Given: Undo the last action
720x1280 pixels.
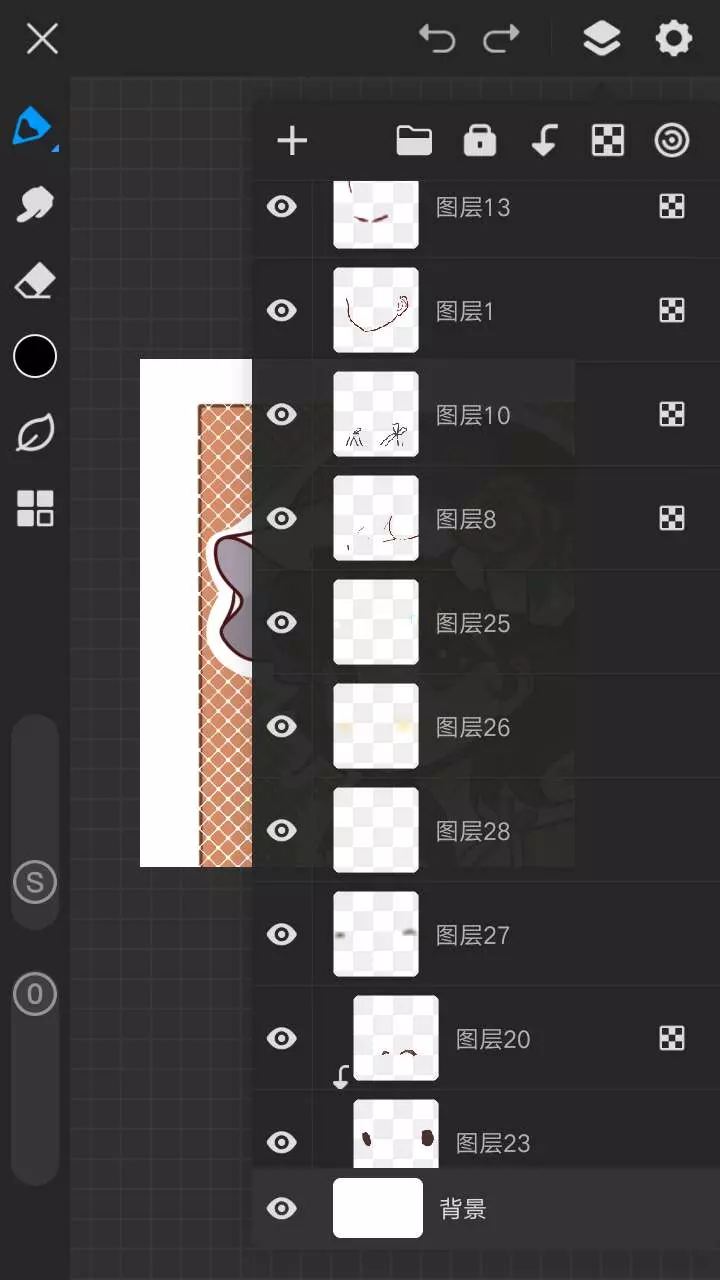Looking at the screenshot, I should pos(437,39).
